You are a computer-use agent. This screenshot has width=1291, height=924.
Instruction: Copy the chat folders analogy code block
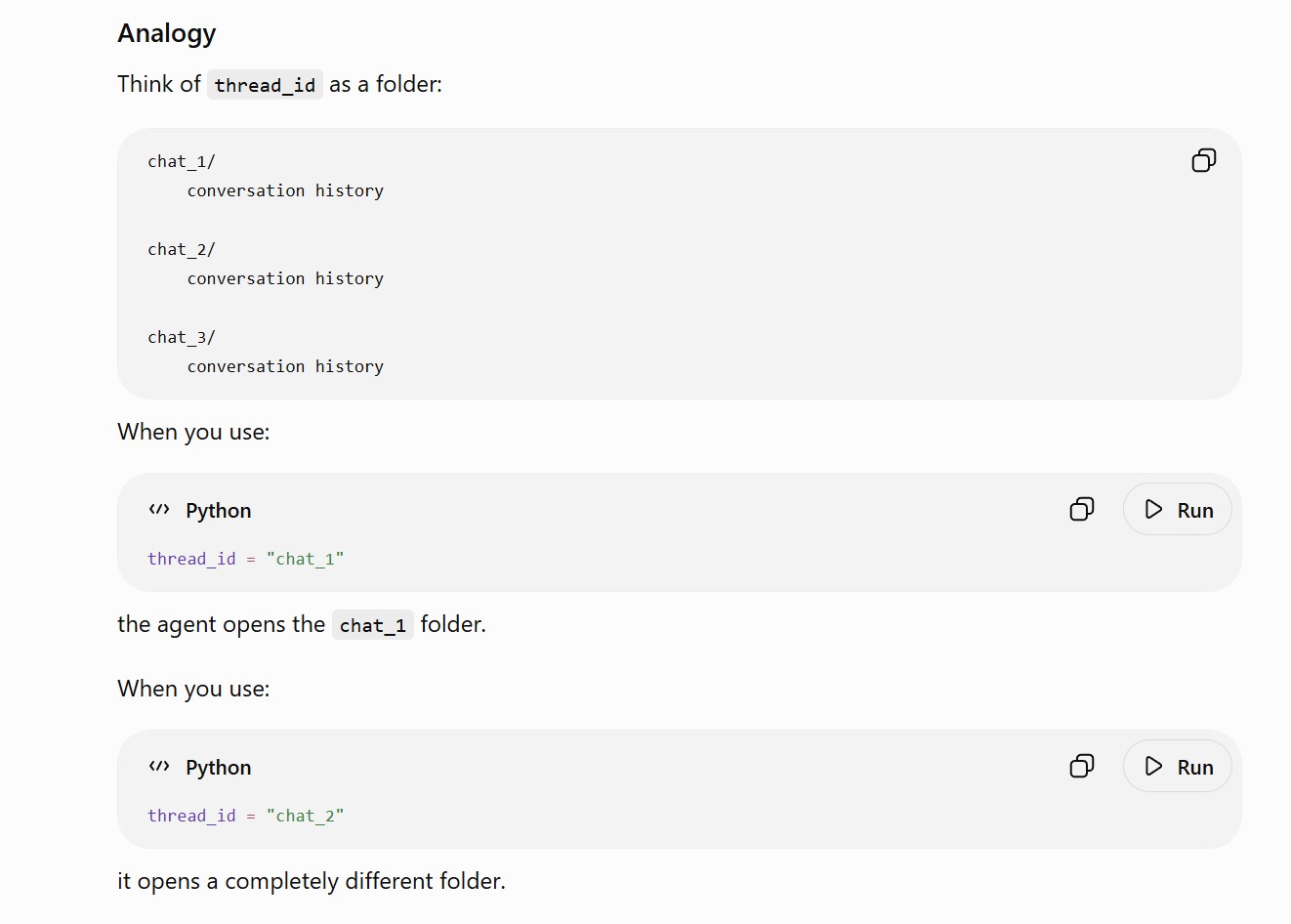[1204, 160]
